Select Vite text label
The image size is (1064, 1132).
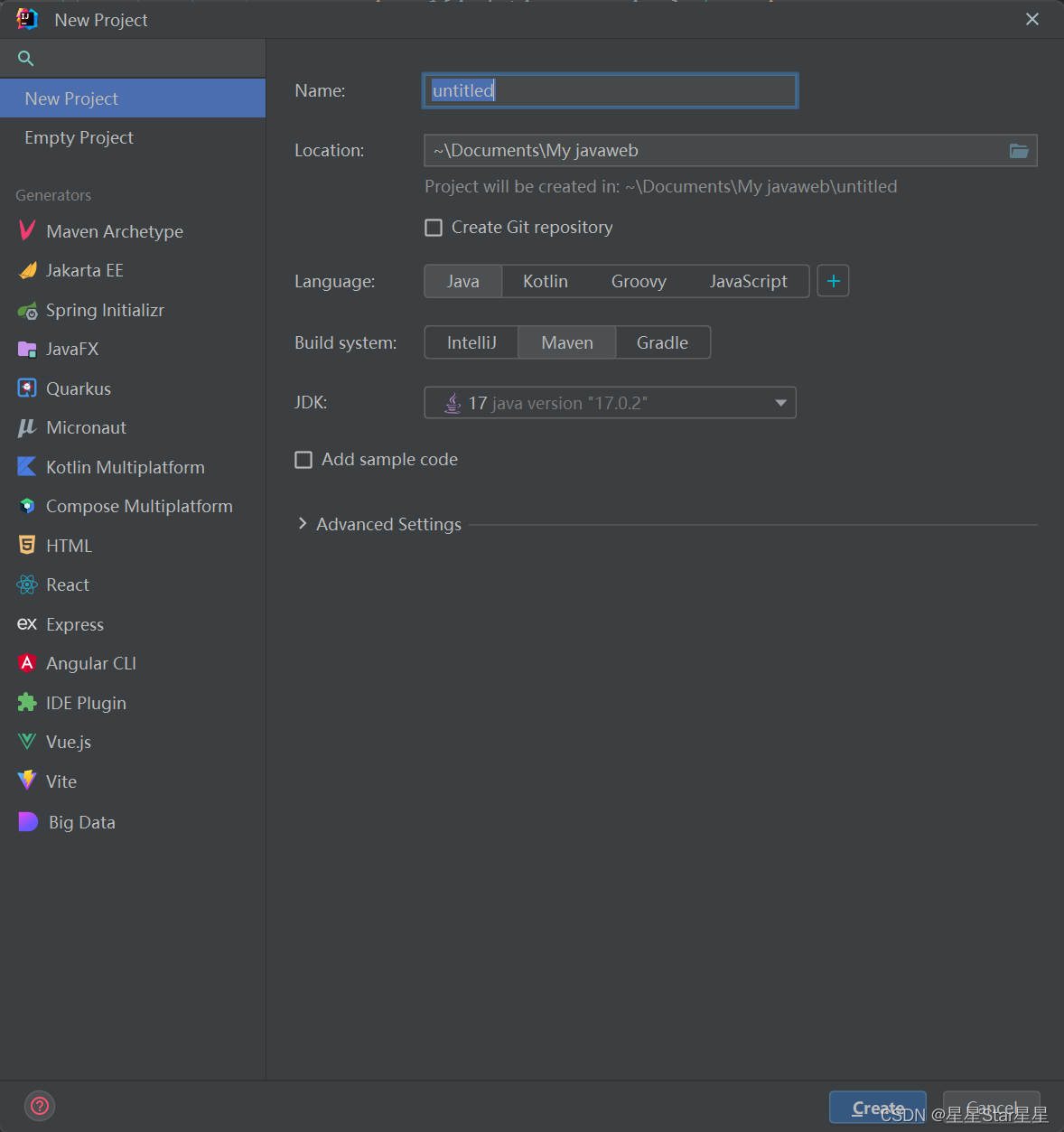click(61, 781)
